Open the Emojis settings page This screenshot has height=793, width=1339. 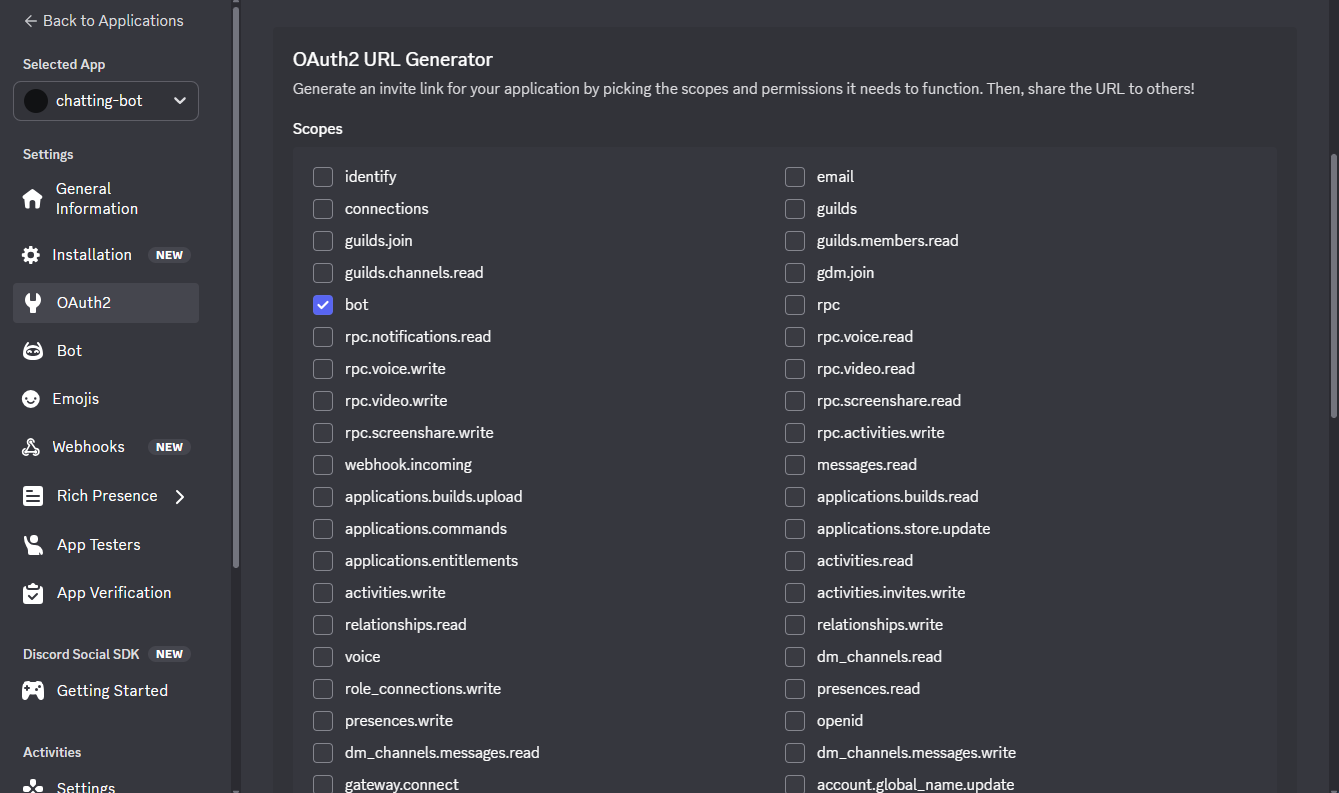point(76,399)
